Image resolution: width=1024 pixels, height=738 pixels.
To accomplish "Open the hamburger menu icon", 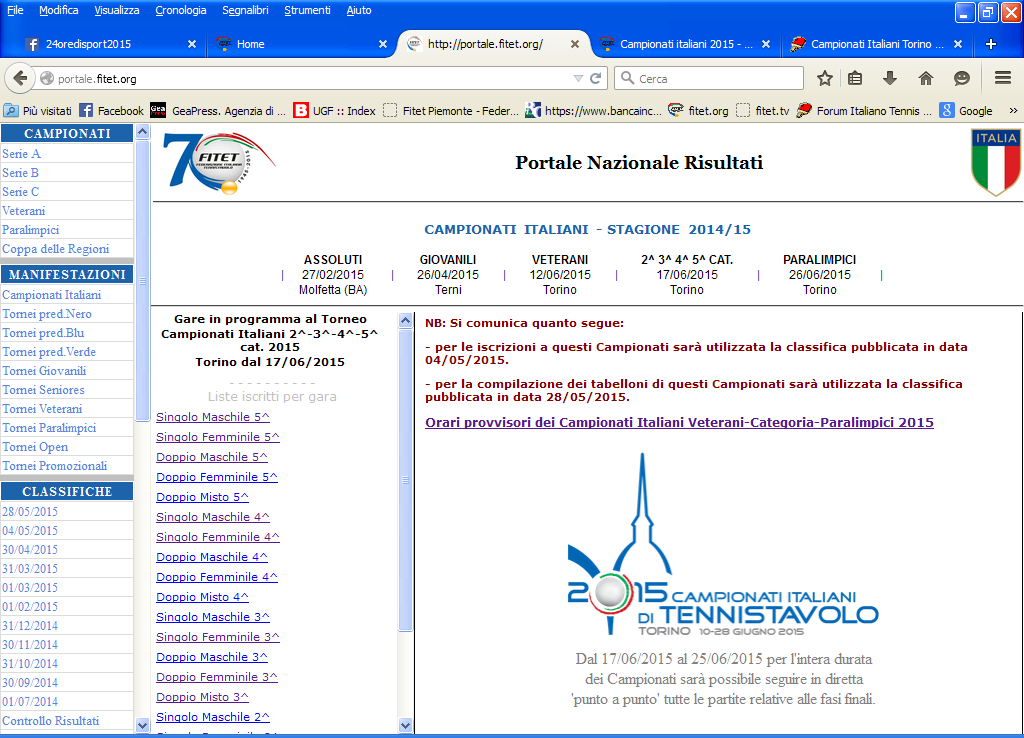I will click(1003, 78).
